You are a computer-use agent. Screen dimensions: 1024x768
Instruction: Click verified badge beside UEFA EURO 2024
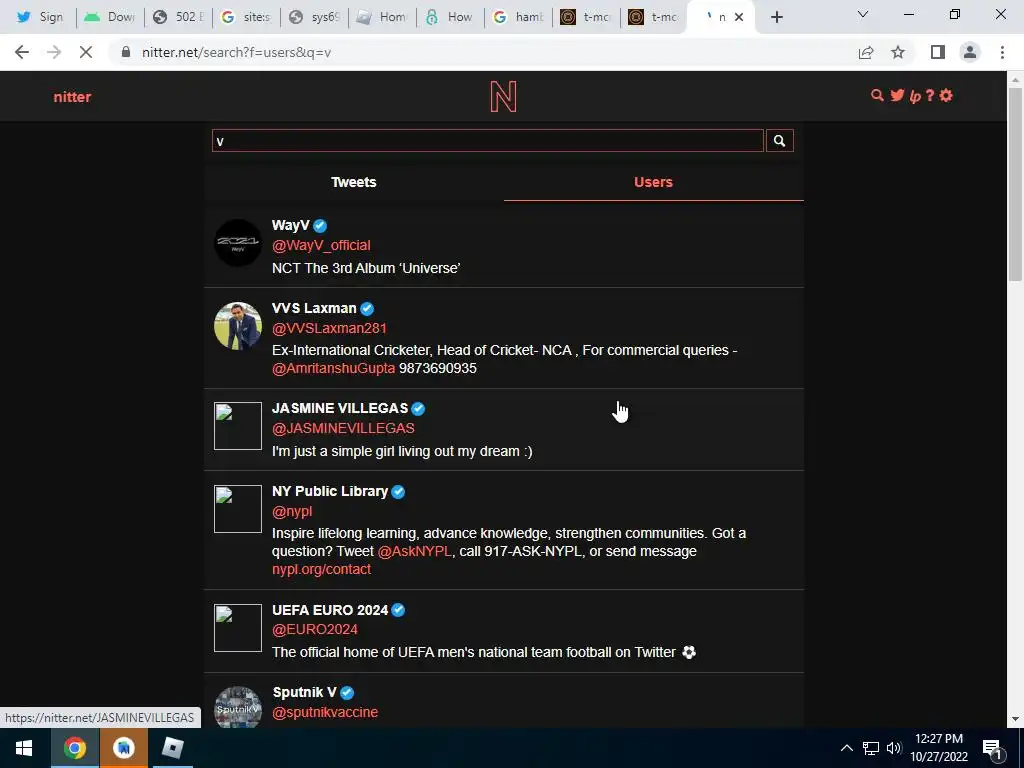[x=398, y=611]
